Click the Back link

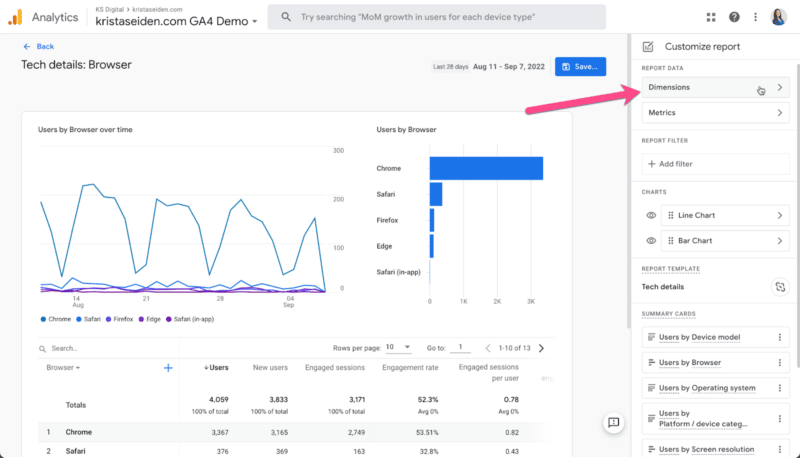click(39, 46)
